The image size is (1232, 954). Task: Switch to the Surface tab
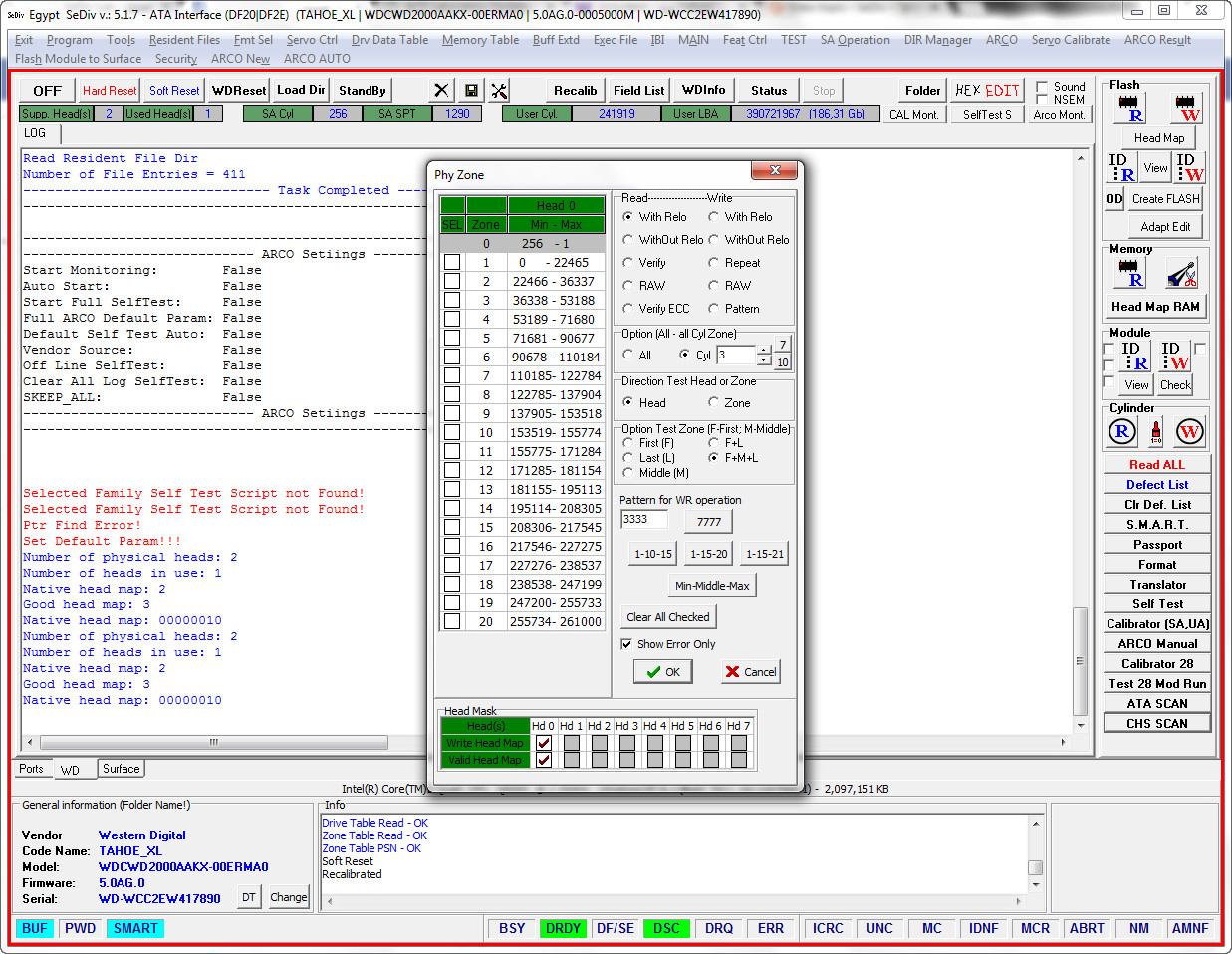[x=121, y=769]
